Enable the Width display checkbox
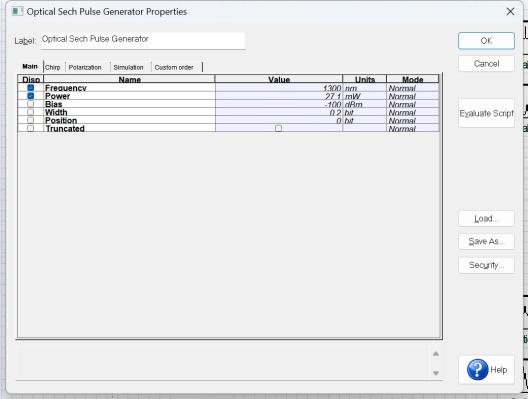This screenshot has width=528, height=399. [31, 112]
